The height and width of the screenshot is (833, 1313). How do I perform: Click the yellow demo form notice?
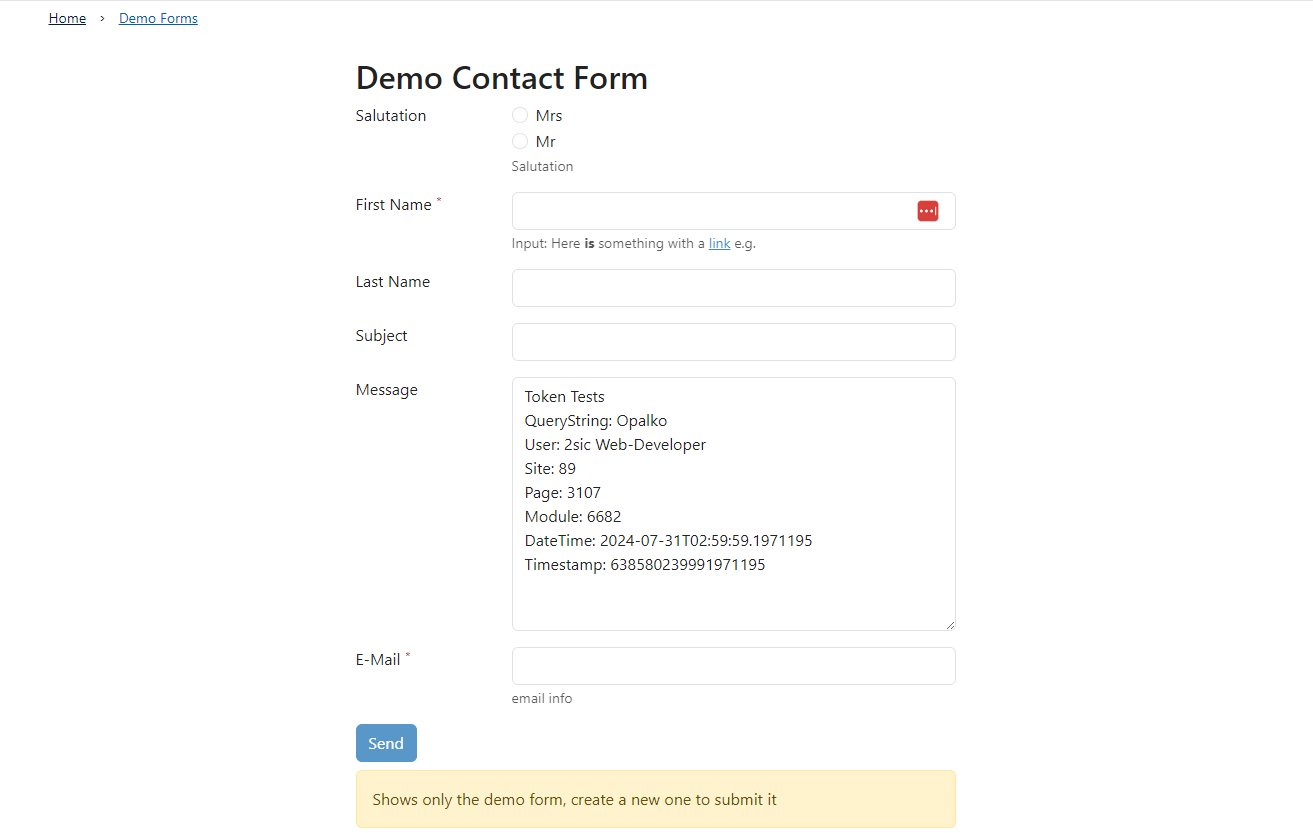pos(655,799)
